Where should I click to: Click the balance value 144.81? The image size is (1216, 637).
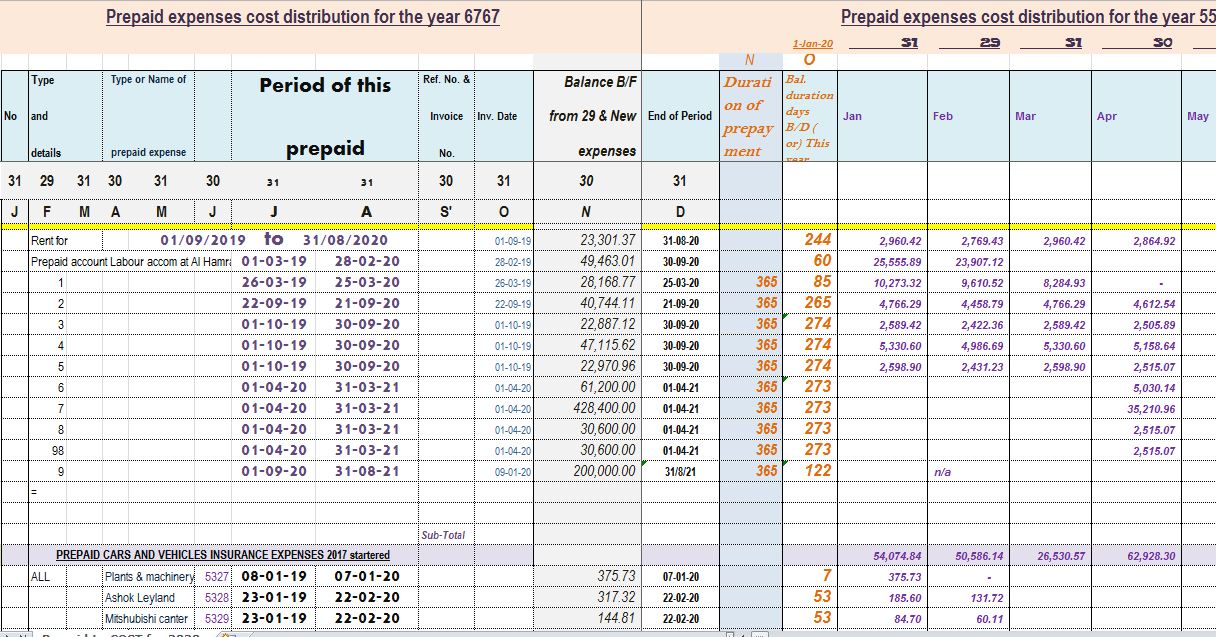(615, 618)
